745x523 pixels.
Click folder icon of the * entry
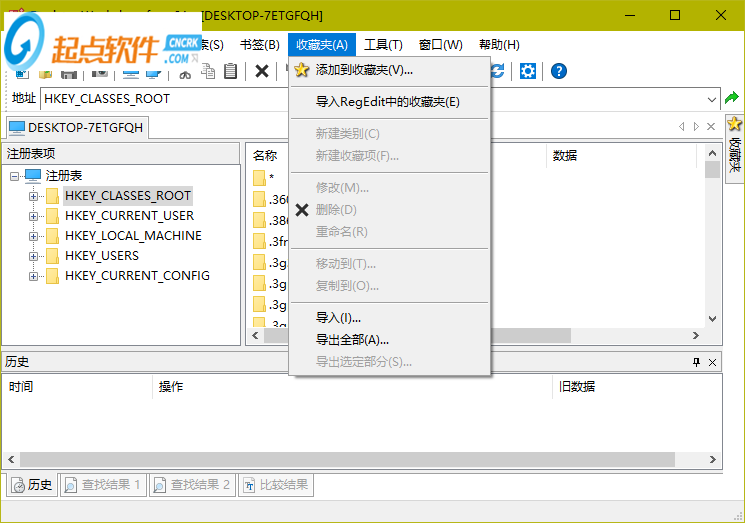coord(259,178)
